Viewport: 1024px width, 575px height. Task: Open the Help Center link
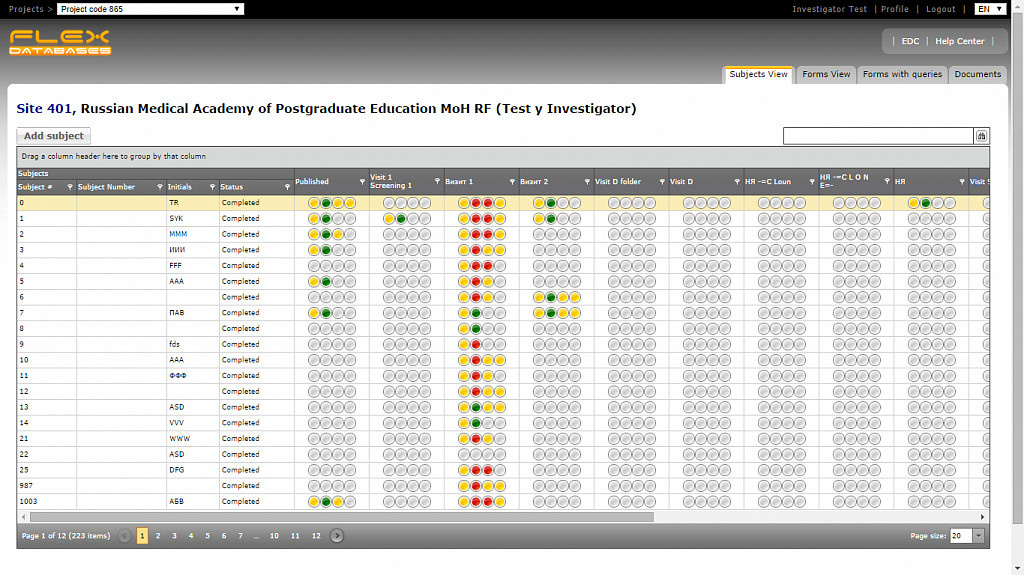coord(959,41)
